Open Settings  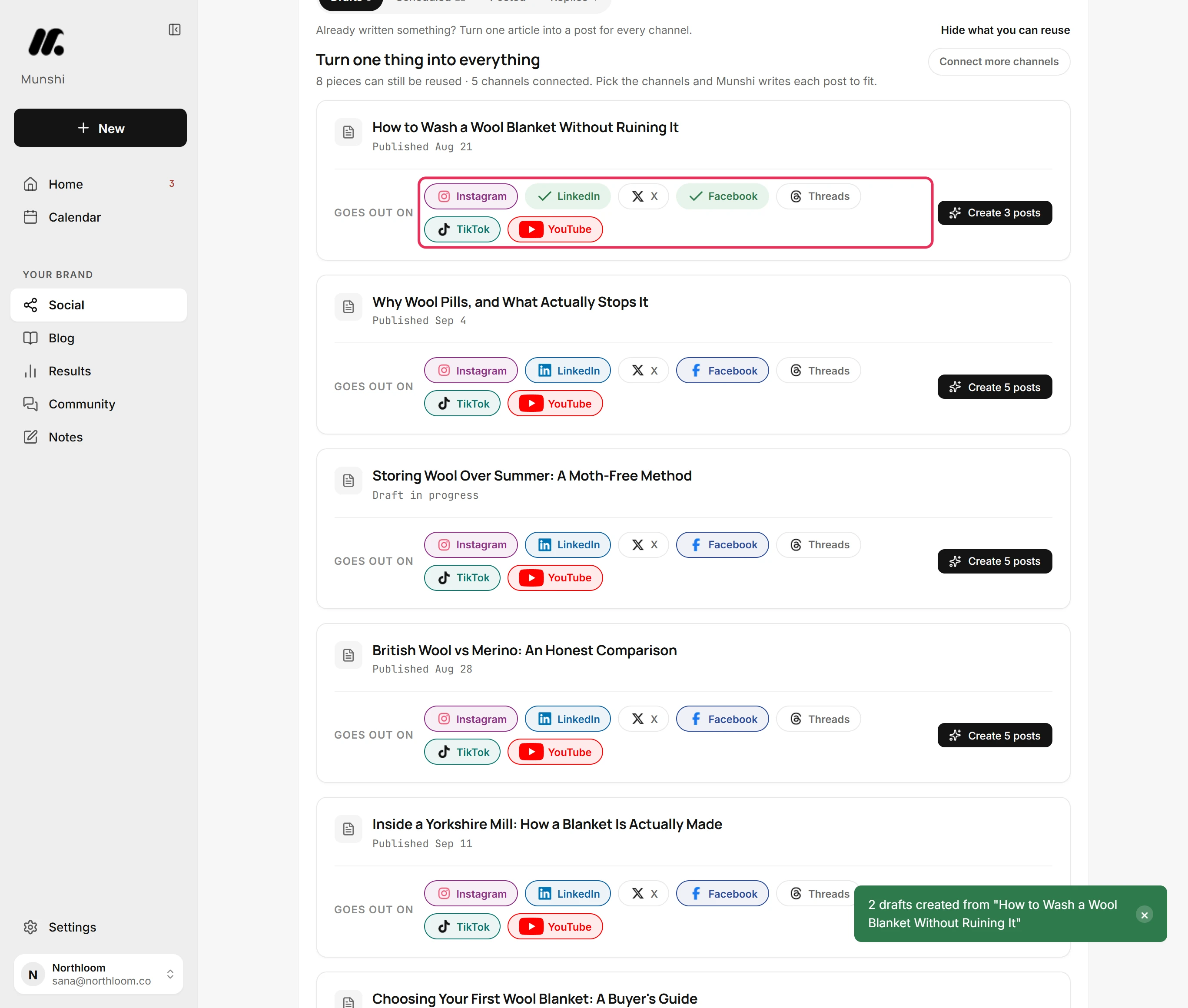coord(98,927)
